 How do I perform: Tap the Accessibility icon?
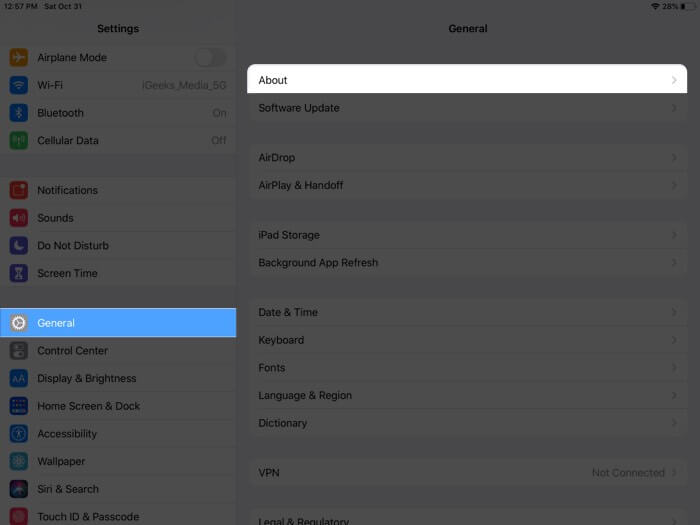tap(19, 433)
